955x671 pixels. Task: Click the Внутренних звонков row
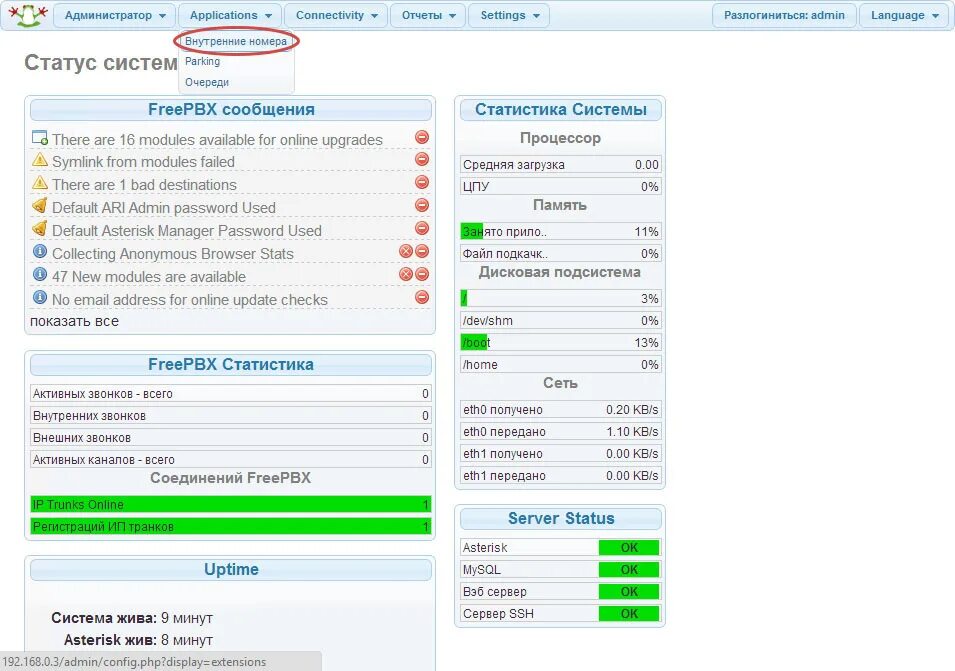click(x=231, y=415)
